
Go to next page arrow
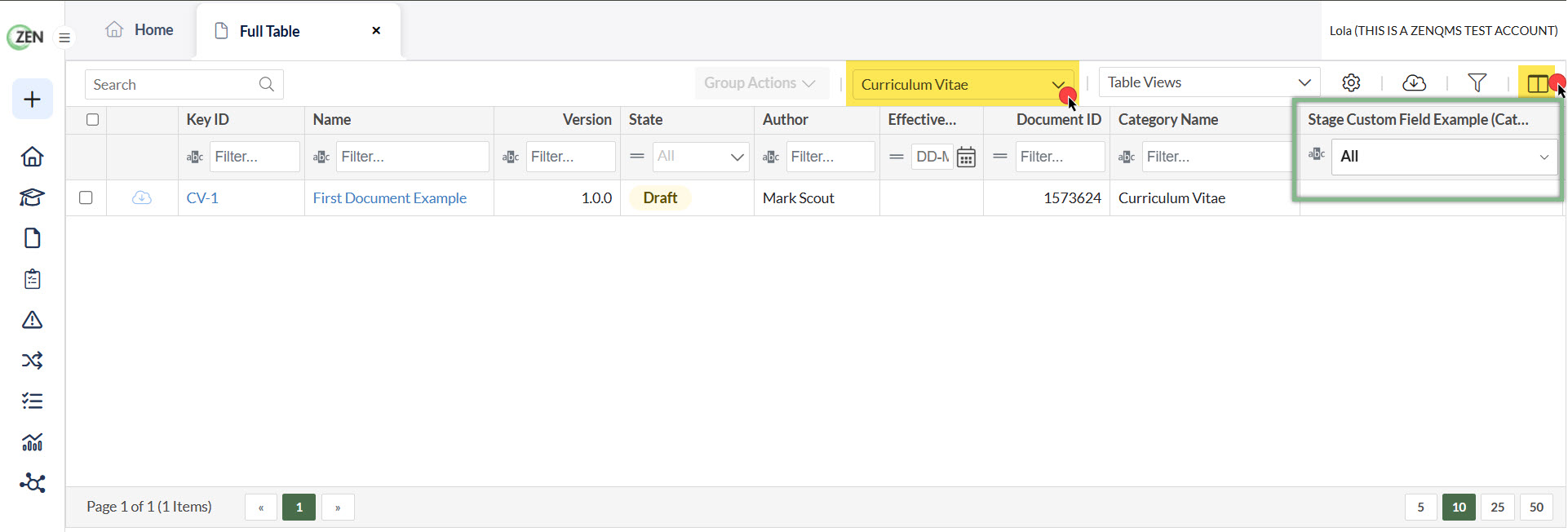click(338, 508)
